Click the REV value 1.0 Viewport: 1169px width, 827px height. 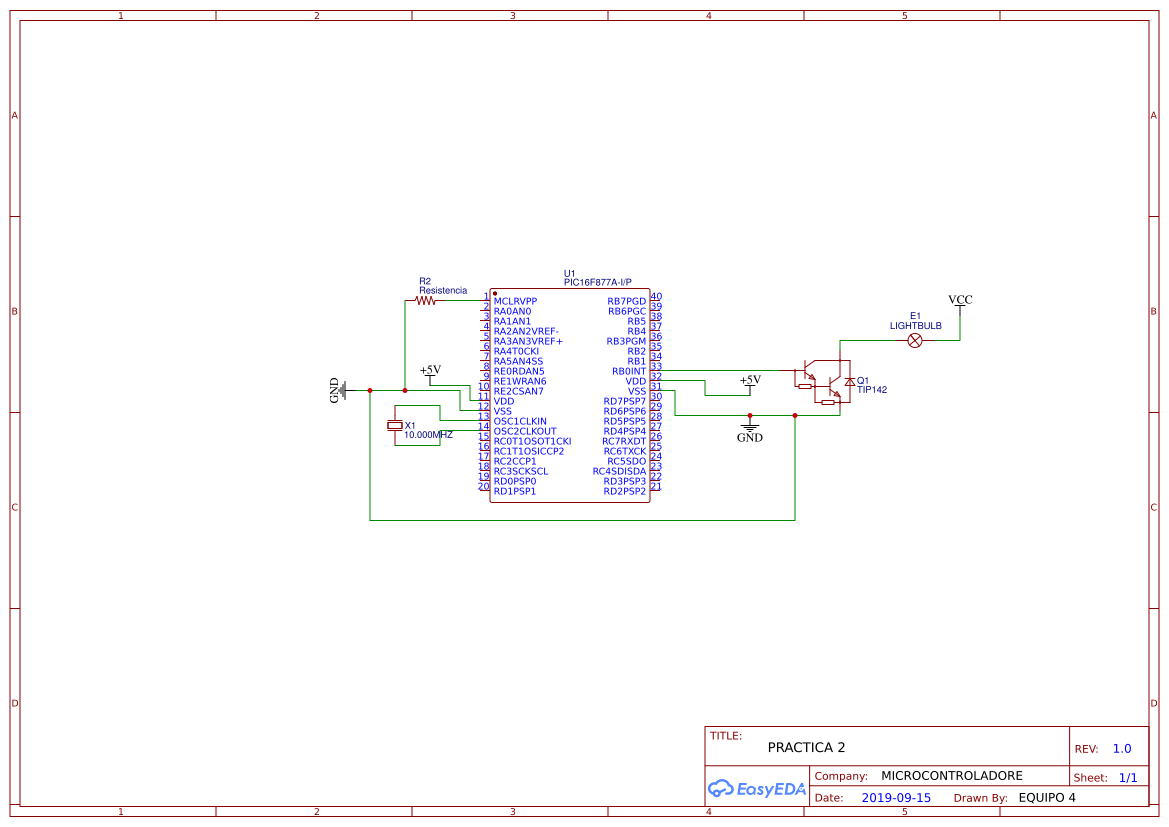pos(1122,747)
